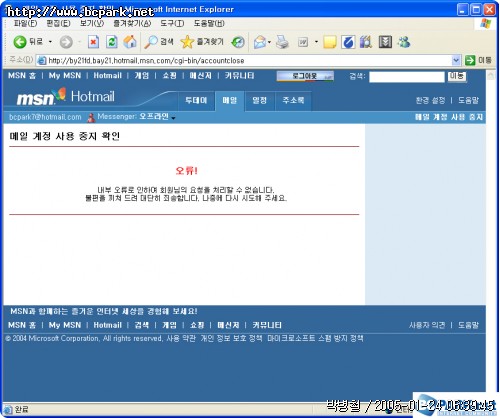Open the 도구(T) menu
The height and width of the screenshot is (418, 500).
(172, 23)
